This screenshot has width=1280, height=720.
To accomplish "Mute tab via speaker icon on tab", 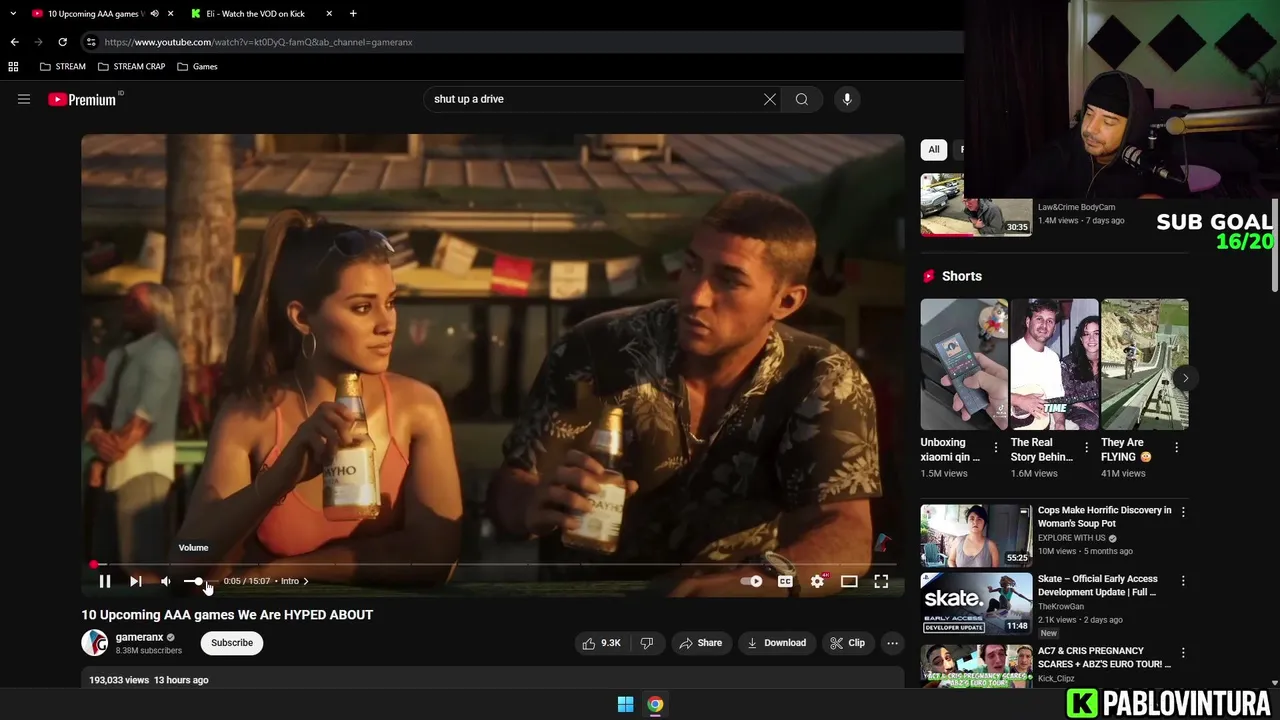I will pyautogui.click(x=154, y=14).
